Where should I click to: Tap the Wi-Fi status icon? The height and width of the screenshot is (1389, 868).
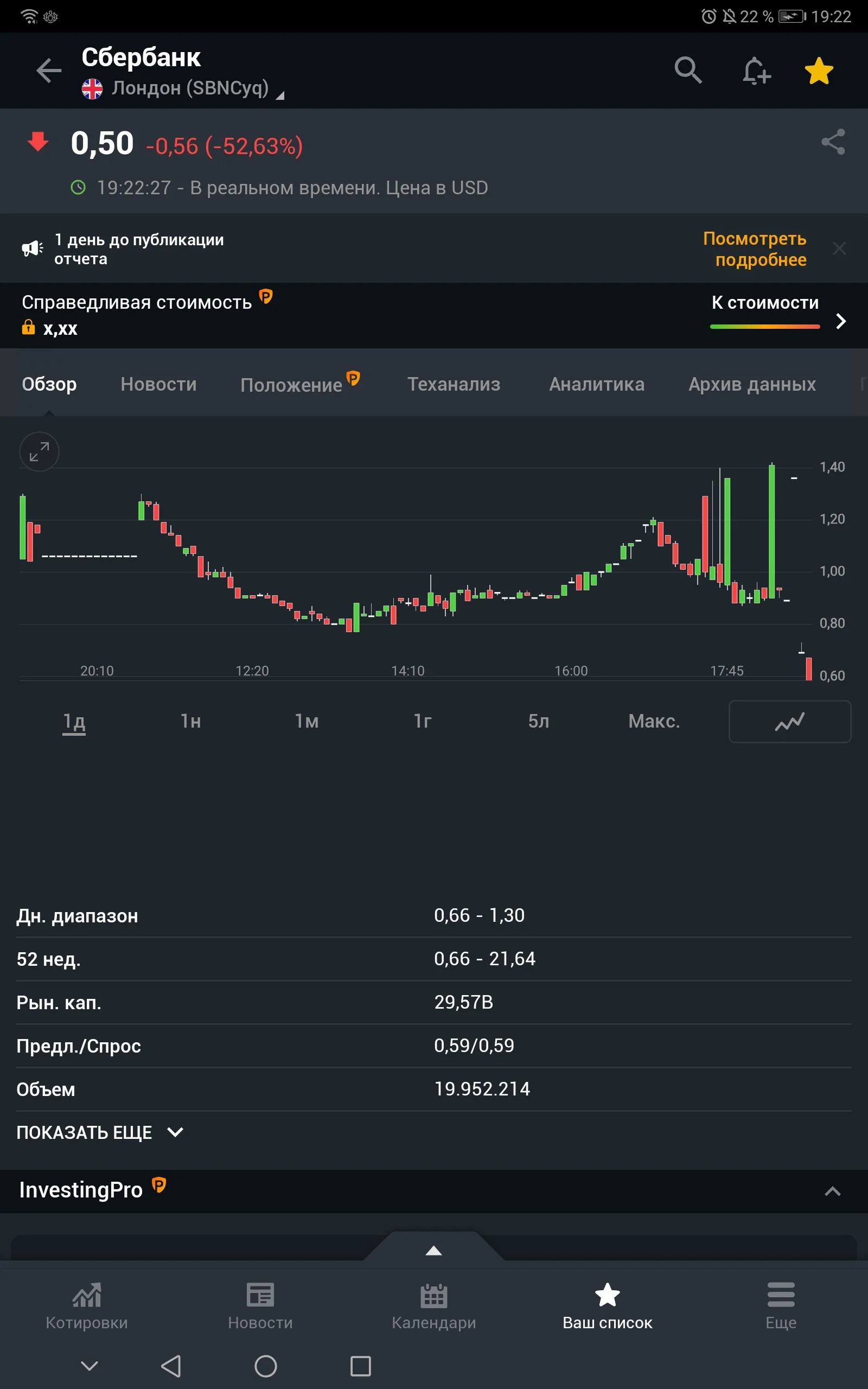(x=29, y=16)
